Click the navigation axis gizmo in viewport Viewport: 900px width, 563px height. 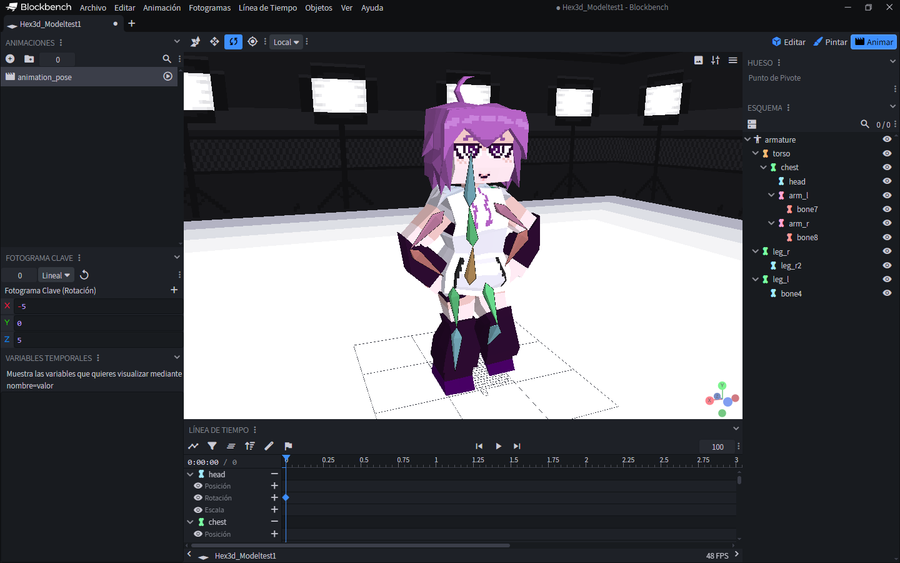(x=722, y=399)
